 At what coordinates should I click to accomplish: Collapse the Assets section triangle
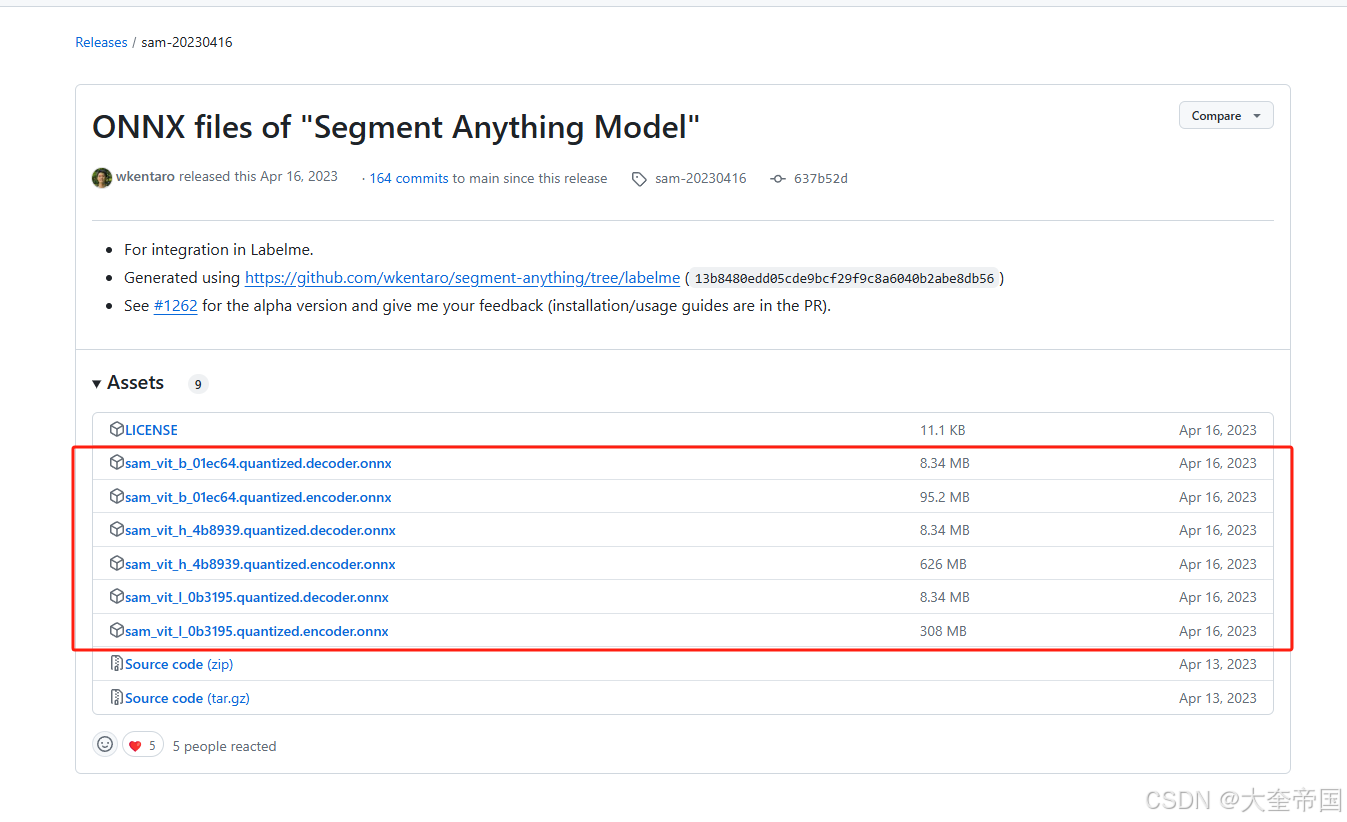coord(97,384)
